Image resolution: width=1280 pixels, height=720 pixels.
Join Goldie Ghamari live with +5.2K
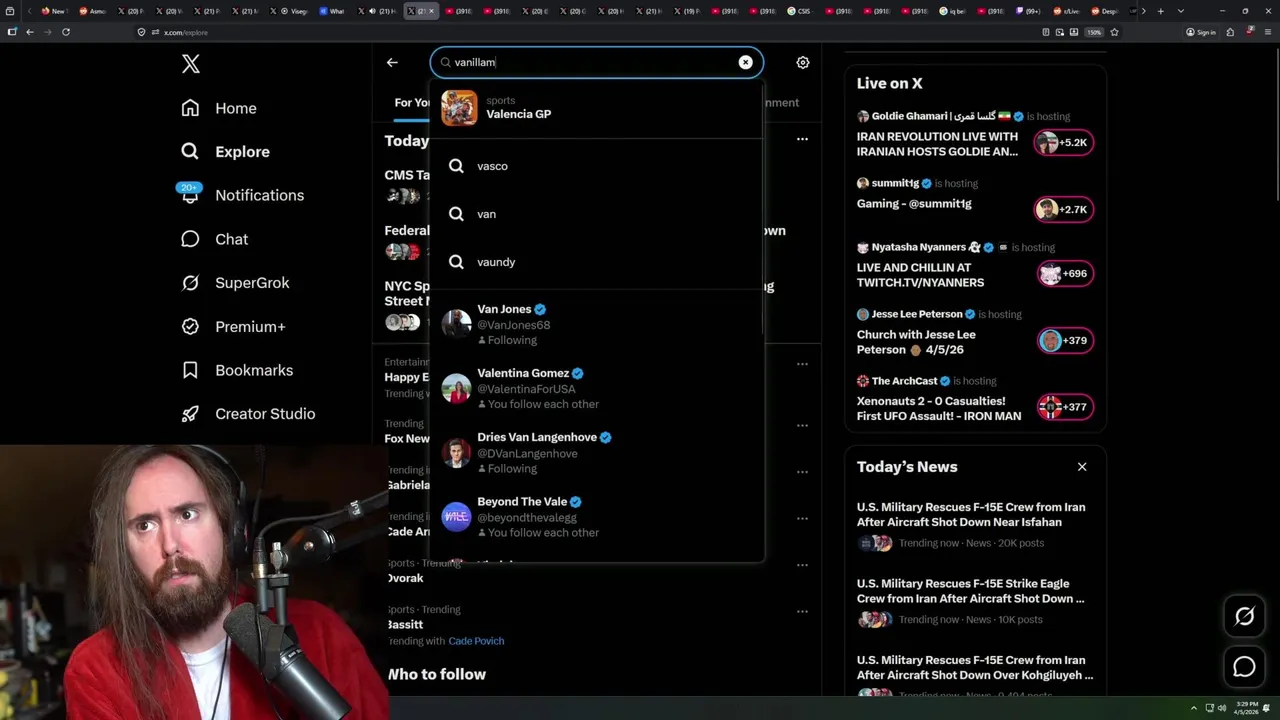point(1064,143)
